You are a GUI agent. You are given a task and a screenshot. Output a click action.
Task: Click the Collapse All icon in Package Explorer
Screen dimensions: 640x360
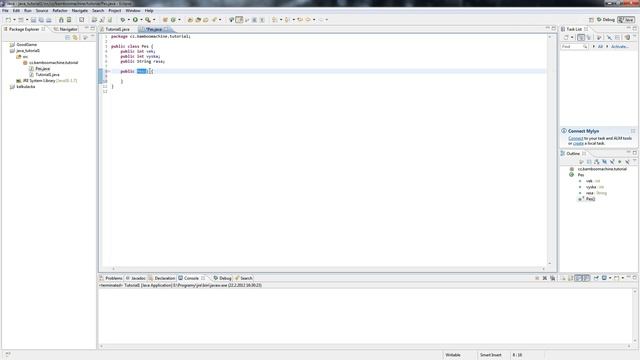tap(68, 37)
